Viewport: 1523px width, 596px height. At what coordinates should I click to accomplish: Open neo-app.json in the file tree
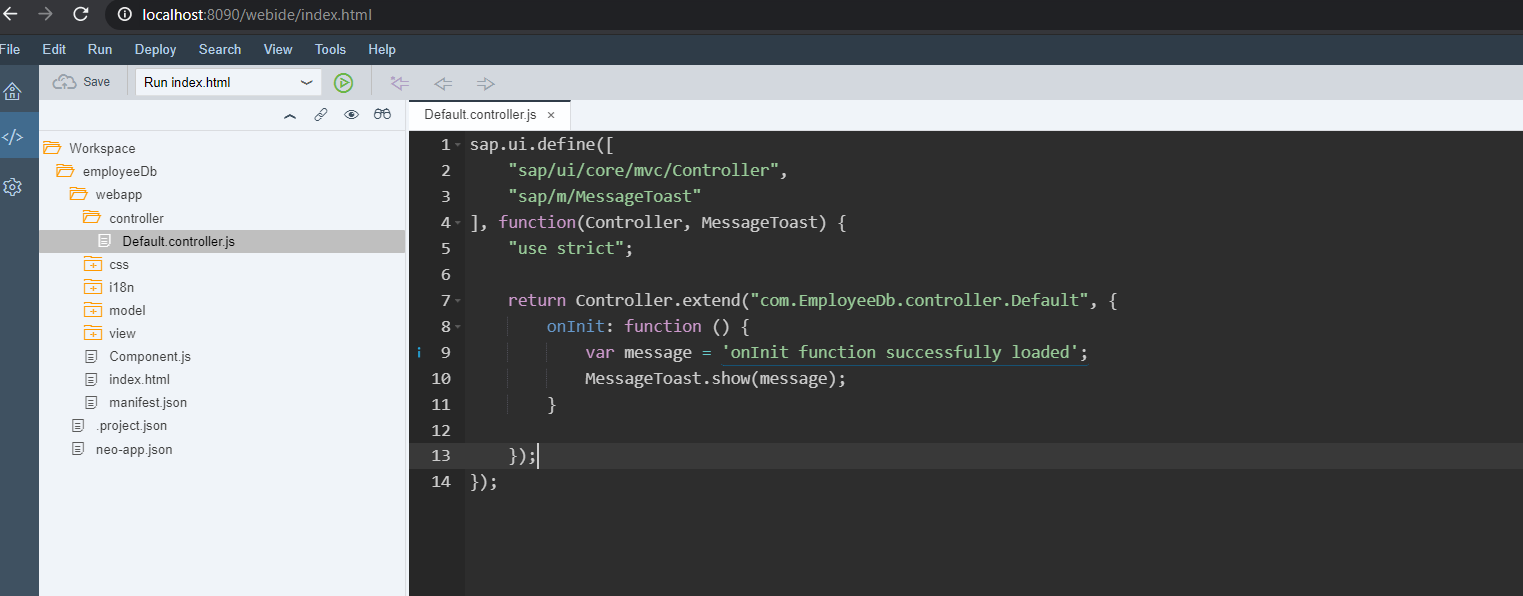tap(134, 449)
